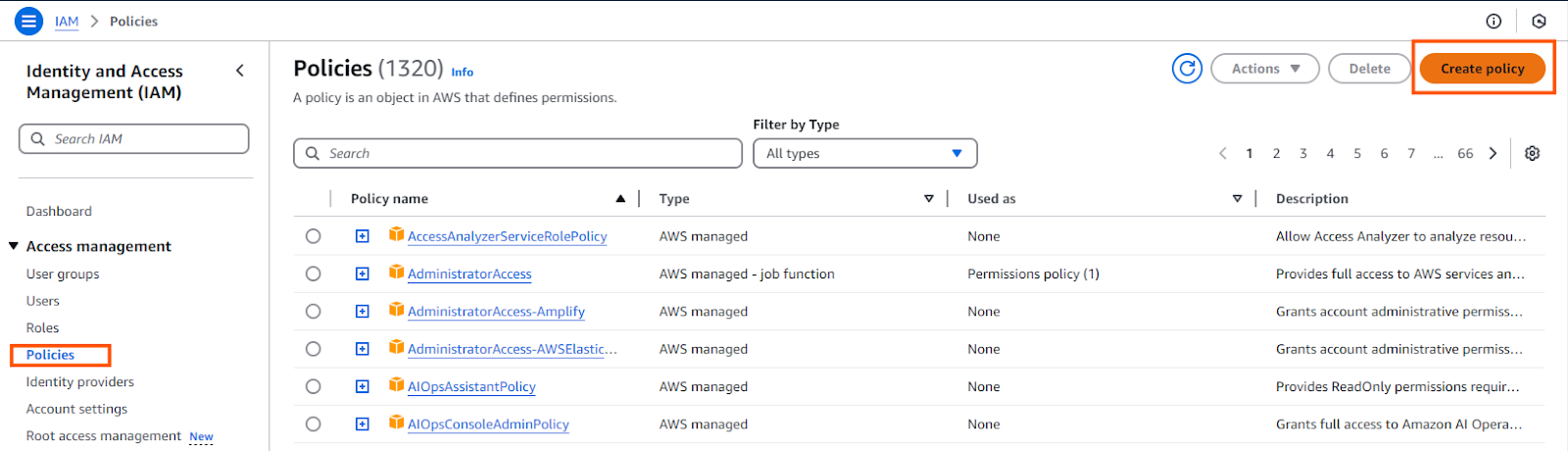1568x451 pixels.
Task: Click the previous page arrow
Action: (x=1223, y=153)
